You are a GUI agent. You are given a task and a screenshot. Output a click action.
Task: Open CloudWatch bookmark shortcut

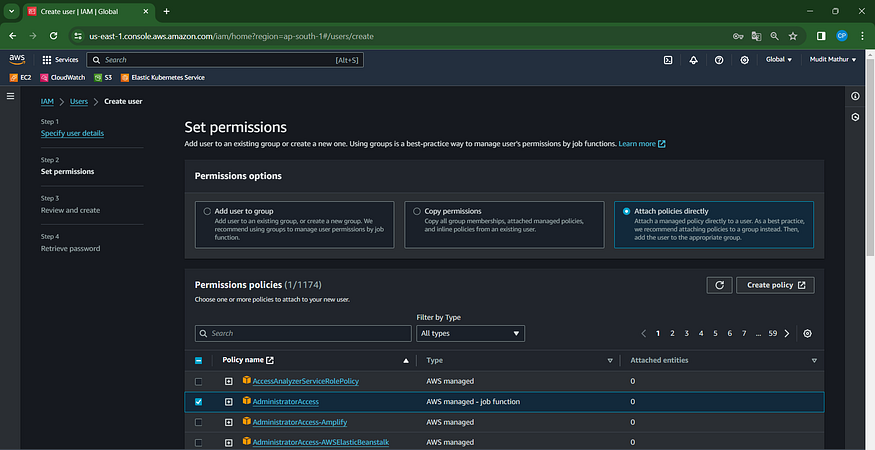(x=62, y=78)
